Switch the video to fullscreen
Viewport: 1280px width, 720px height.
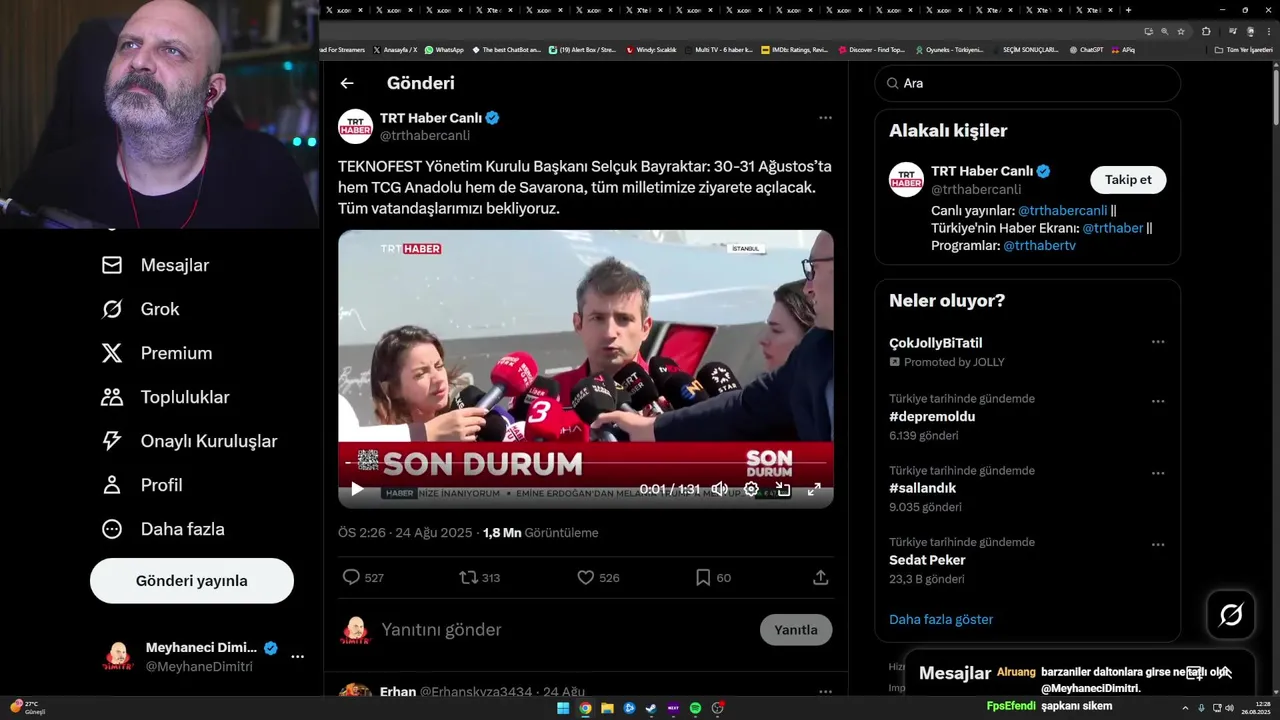point(814,489)
